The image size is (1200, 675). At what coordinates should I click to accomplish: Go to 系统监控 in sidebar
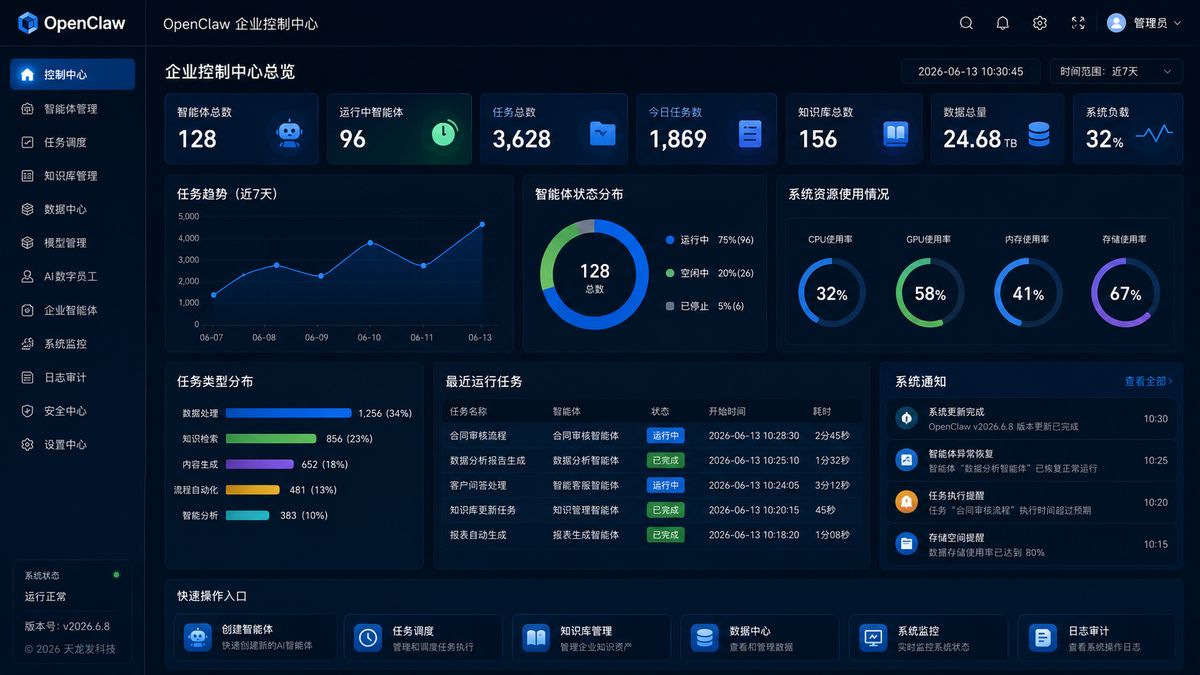pos(73,343)
